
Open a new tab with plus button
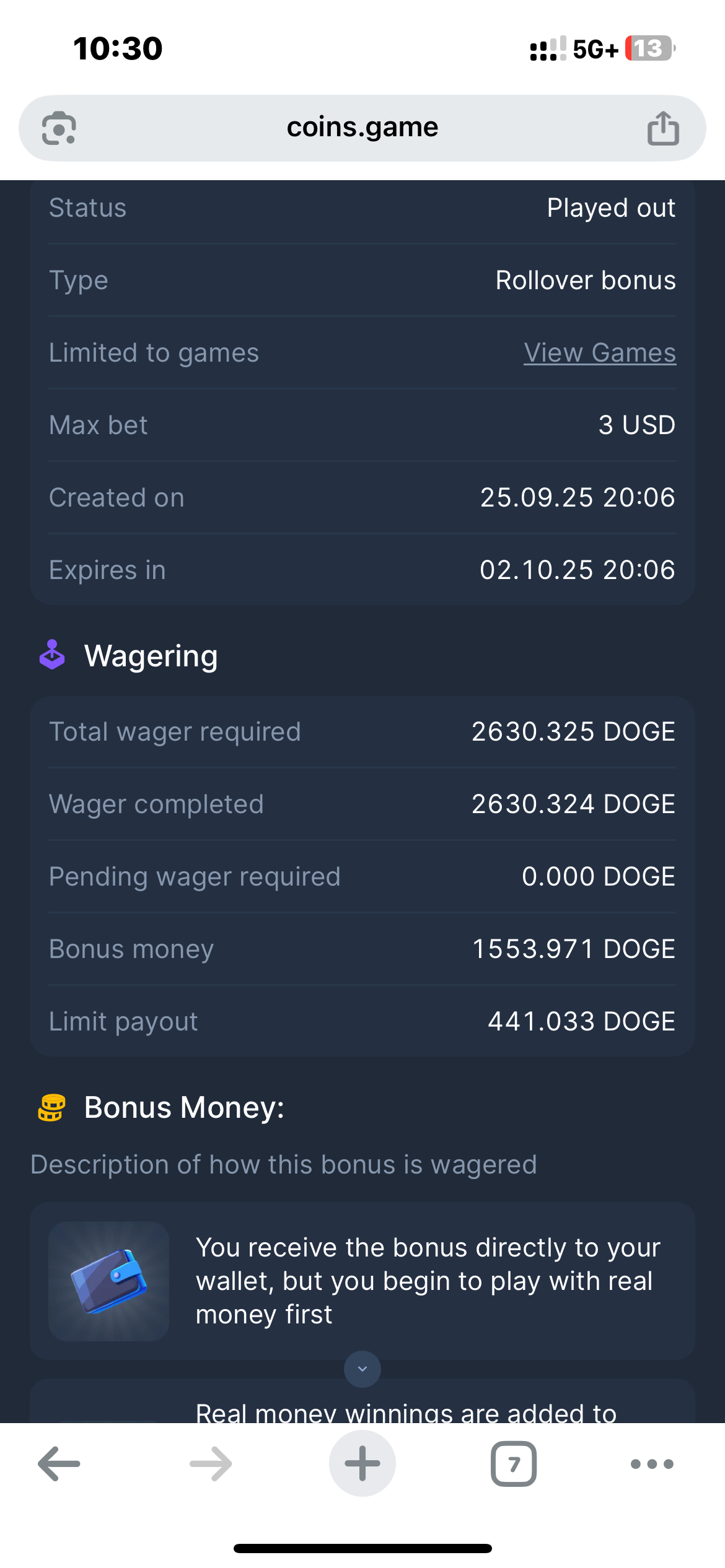click(362, 1464)
